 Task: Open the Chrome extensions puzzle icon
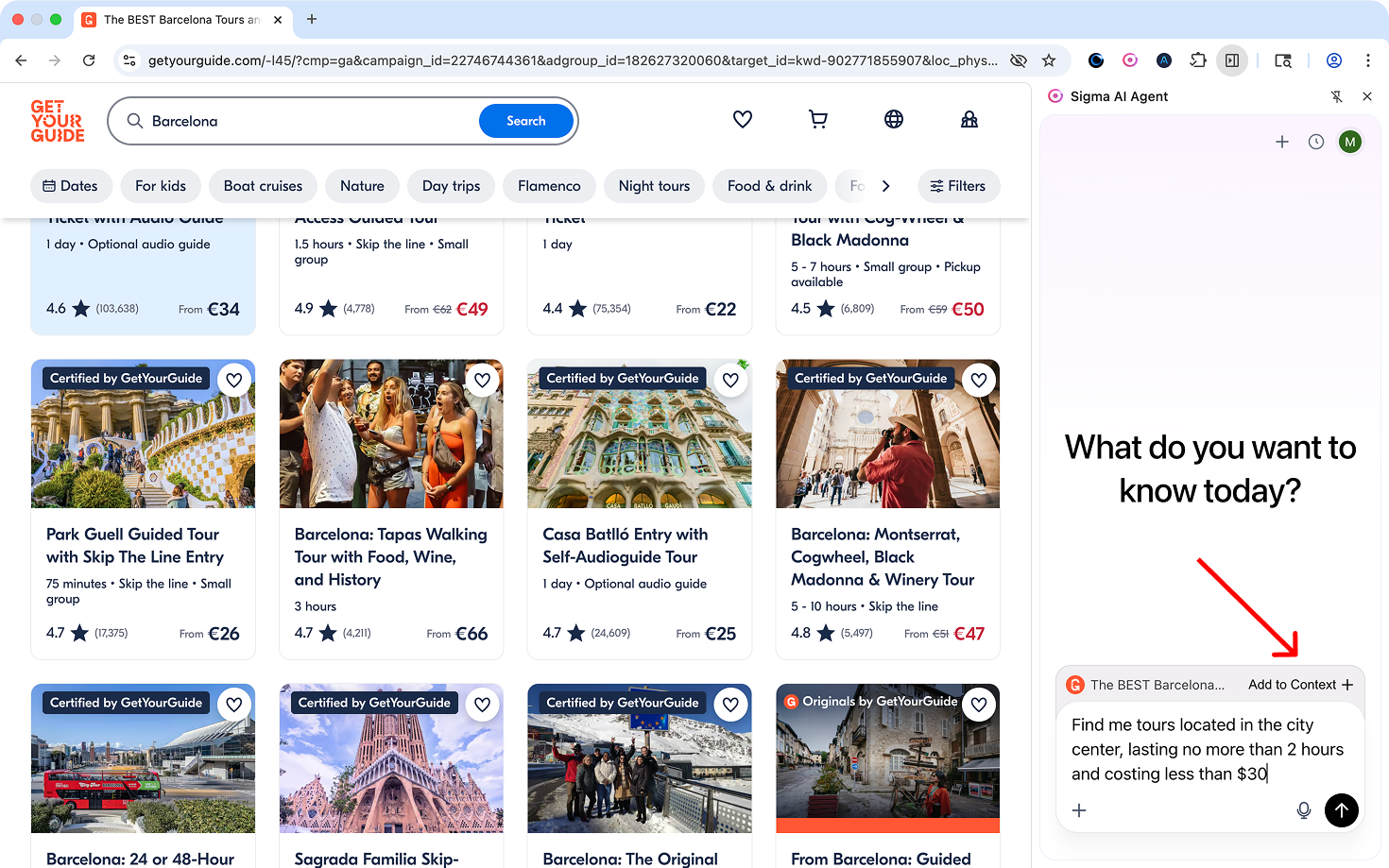click(1198, 60)
